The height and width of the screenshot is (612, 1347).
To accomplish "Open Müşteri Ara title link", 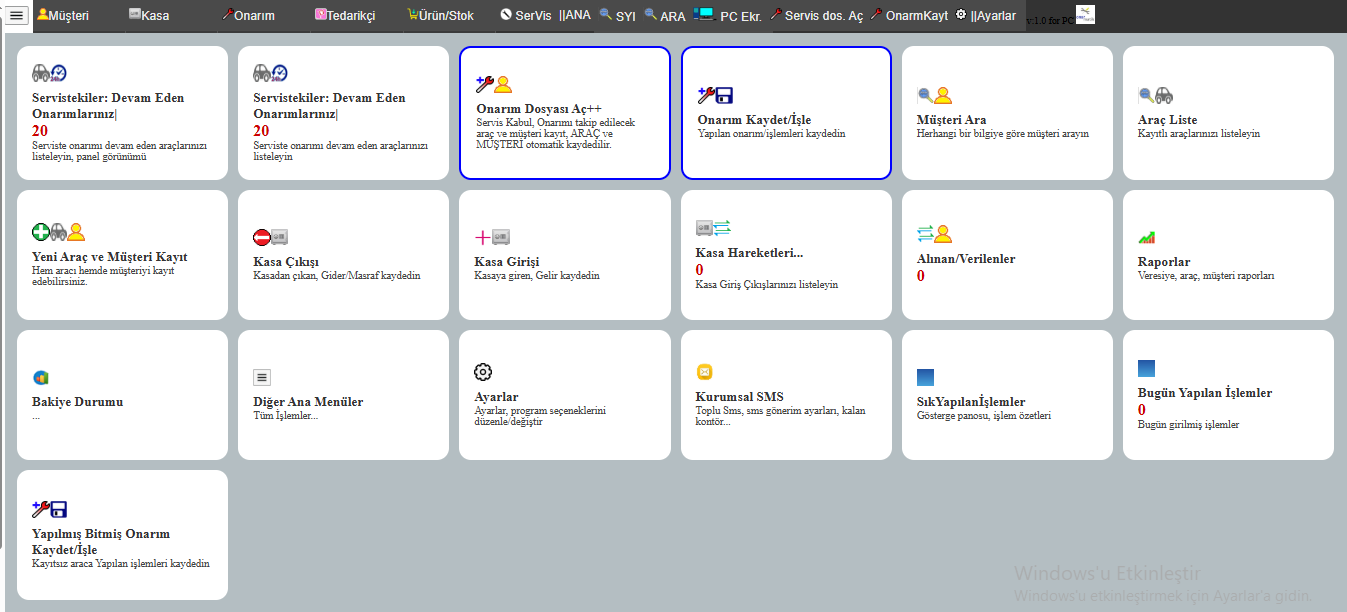I will (x=951, y=120).
